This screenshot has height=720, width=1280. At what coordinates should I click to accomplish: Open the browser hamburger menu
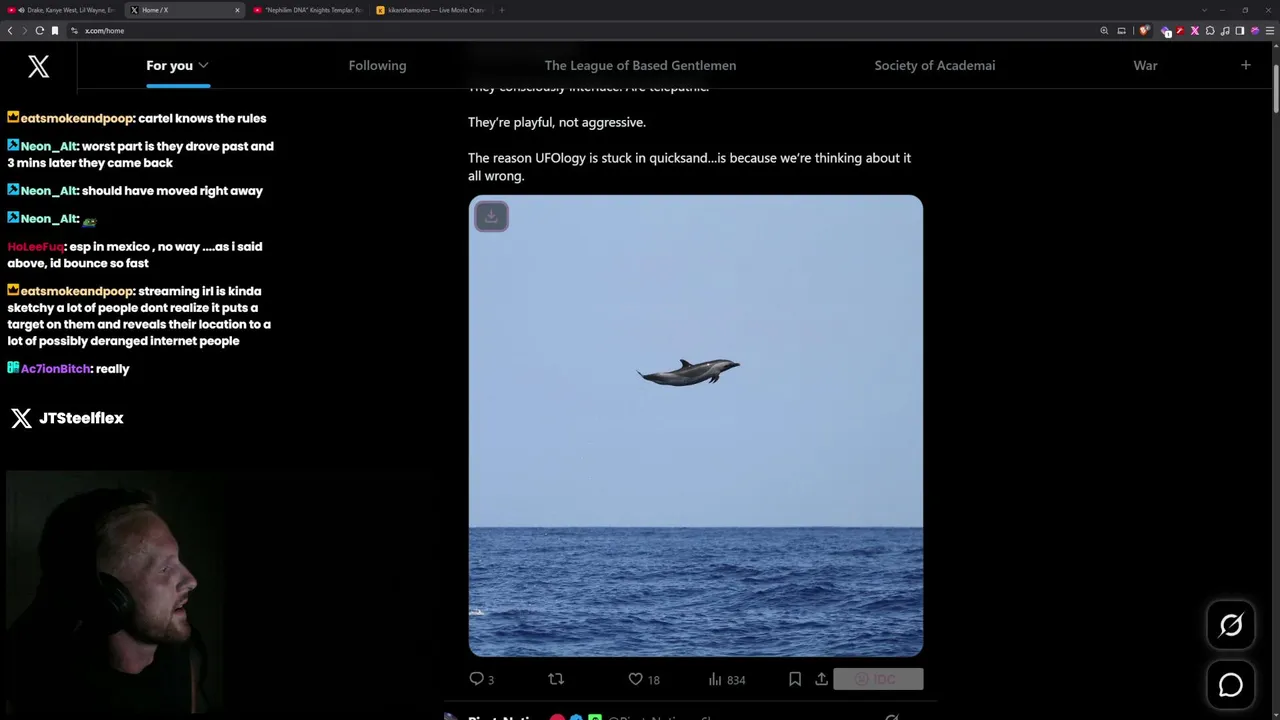pyautogui.click(x=1270, y=31)
